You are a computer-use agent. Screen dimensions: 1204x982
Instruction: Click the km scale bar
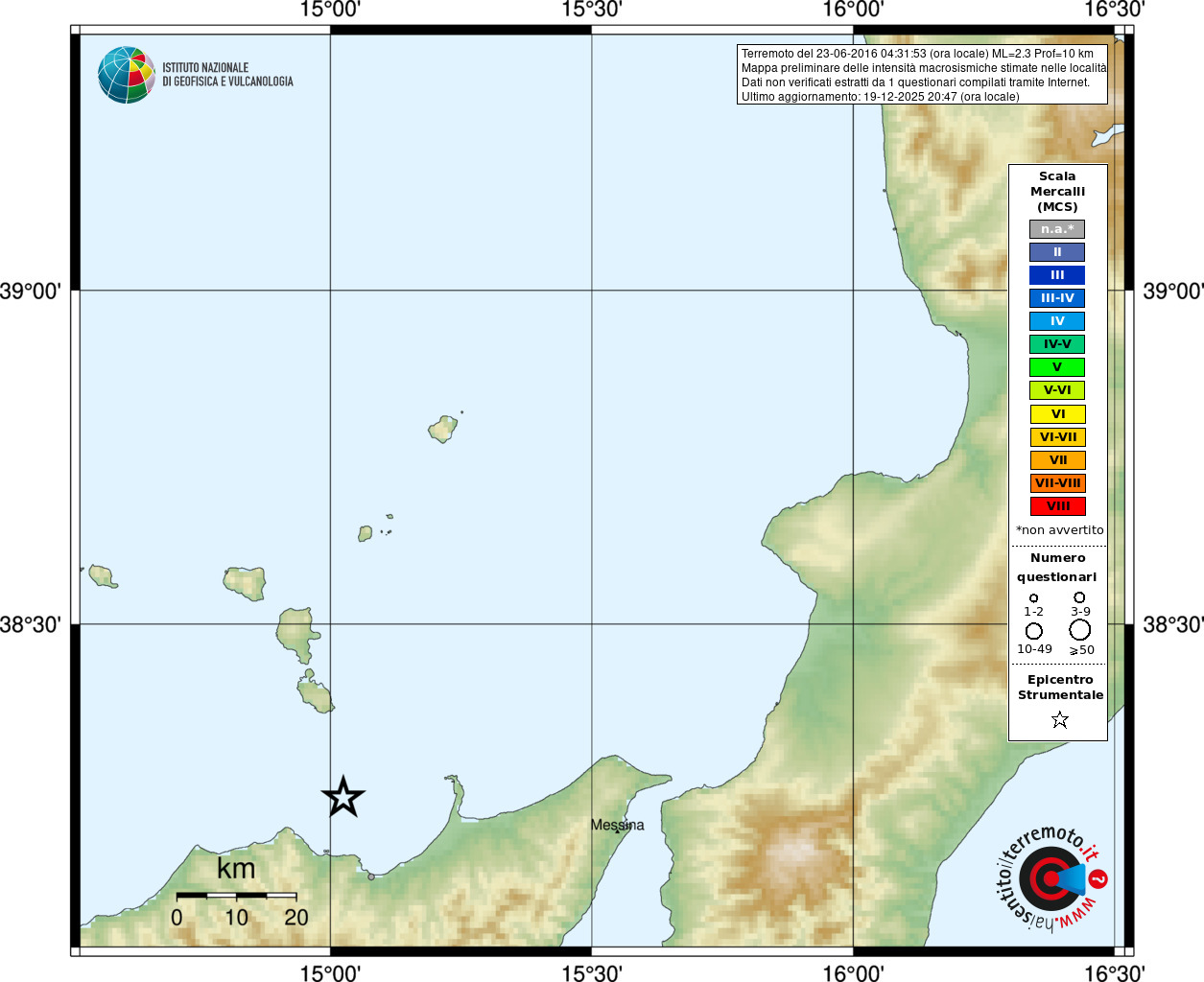click(236, 895)
